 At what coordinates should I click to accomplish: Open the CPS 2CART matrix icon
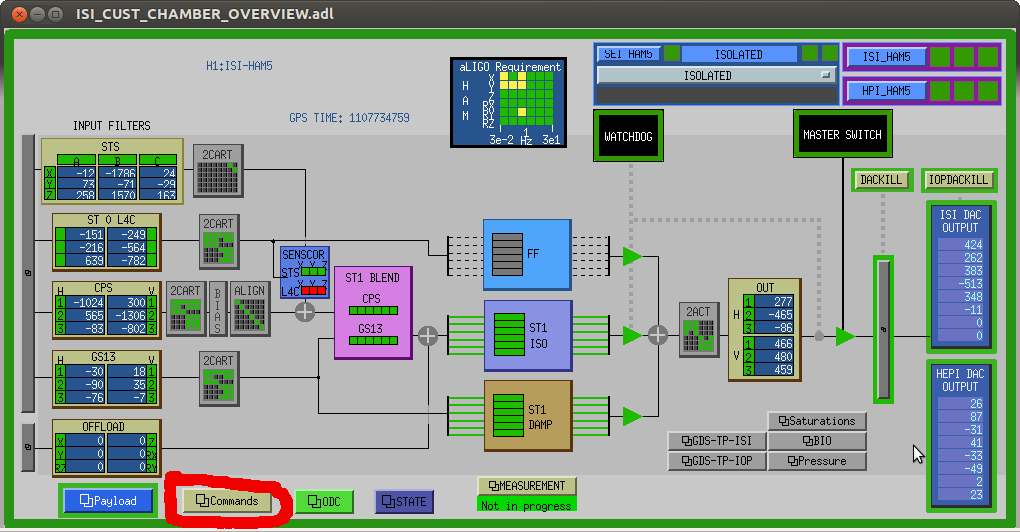click(186, 309)
